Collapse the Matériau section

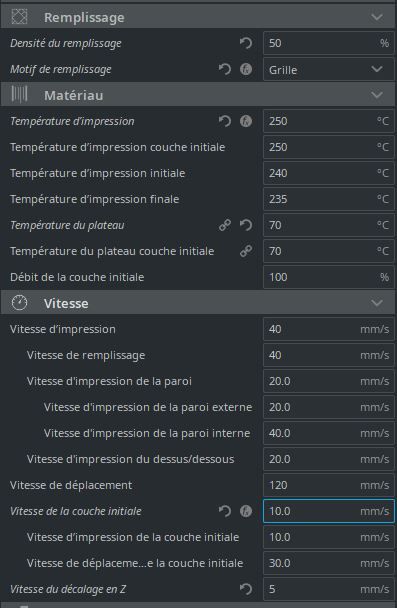pyautogui.click(x=376, y=95)
